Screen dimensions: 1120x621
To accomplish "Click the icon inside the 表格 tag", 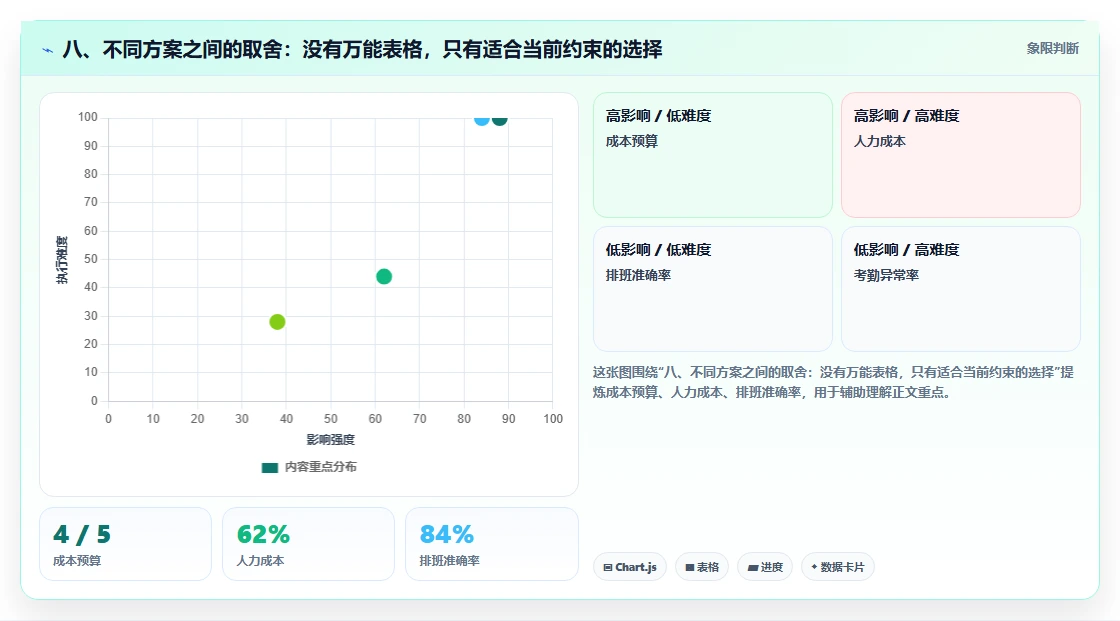I will [x=690, y=567].
